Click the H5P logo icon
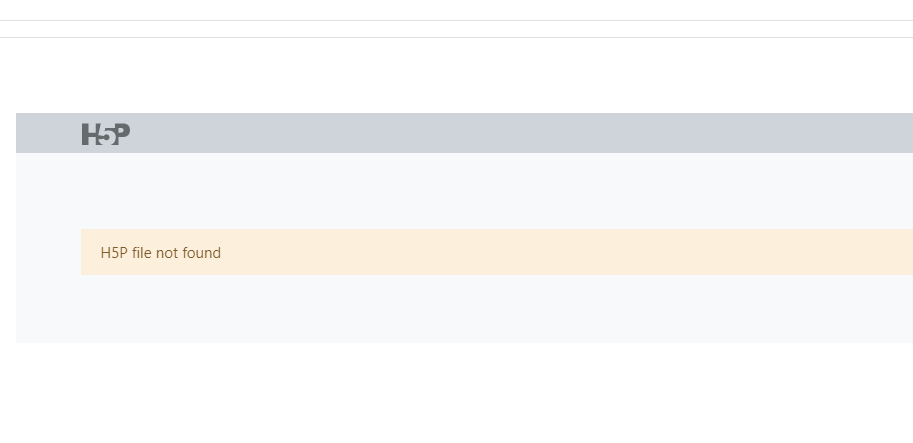Viewport: 913px width, 443px height. (x=105, y=134)
